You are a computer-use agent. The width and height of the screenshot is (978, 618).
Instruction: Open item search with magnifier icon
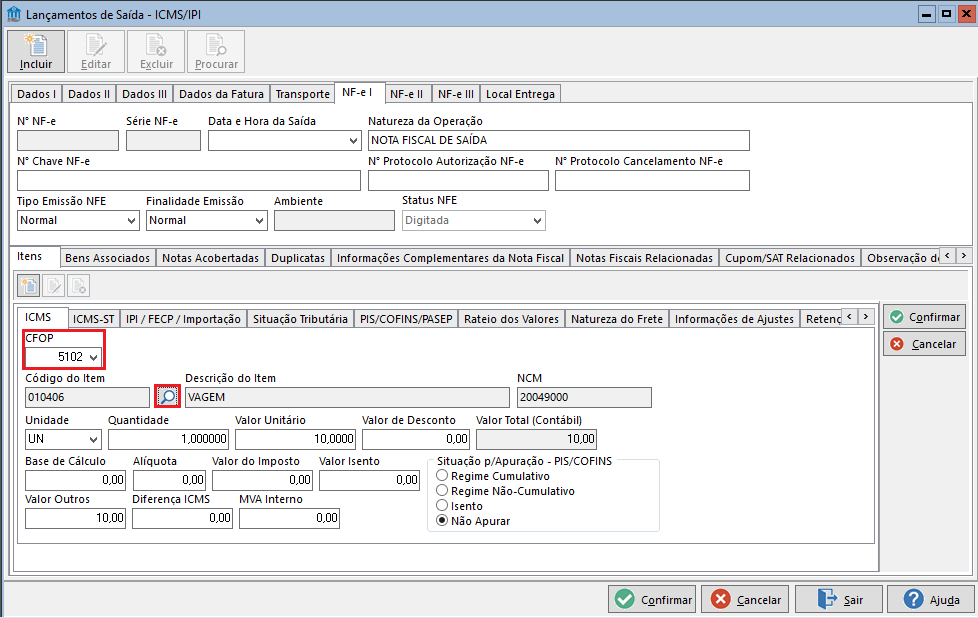click(167, 397)
